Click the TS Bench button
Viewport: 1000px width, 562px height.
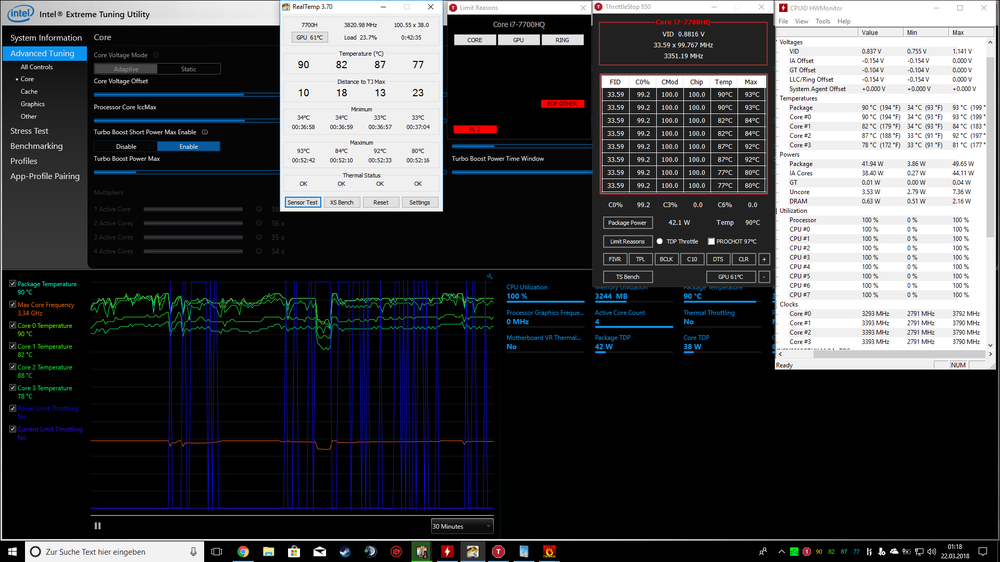(627, 277)
